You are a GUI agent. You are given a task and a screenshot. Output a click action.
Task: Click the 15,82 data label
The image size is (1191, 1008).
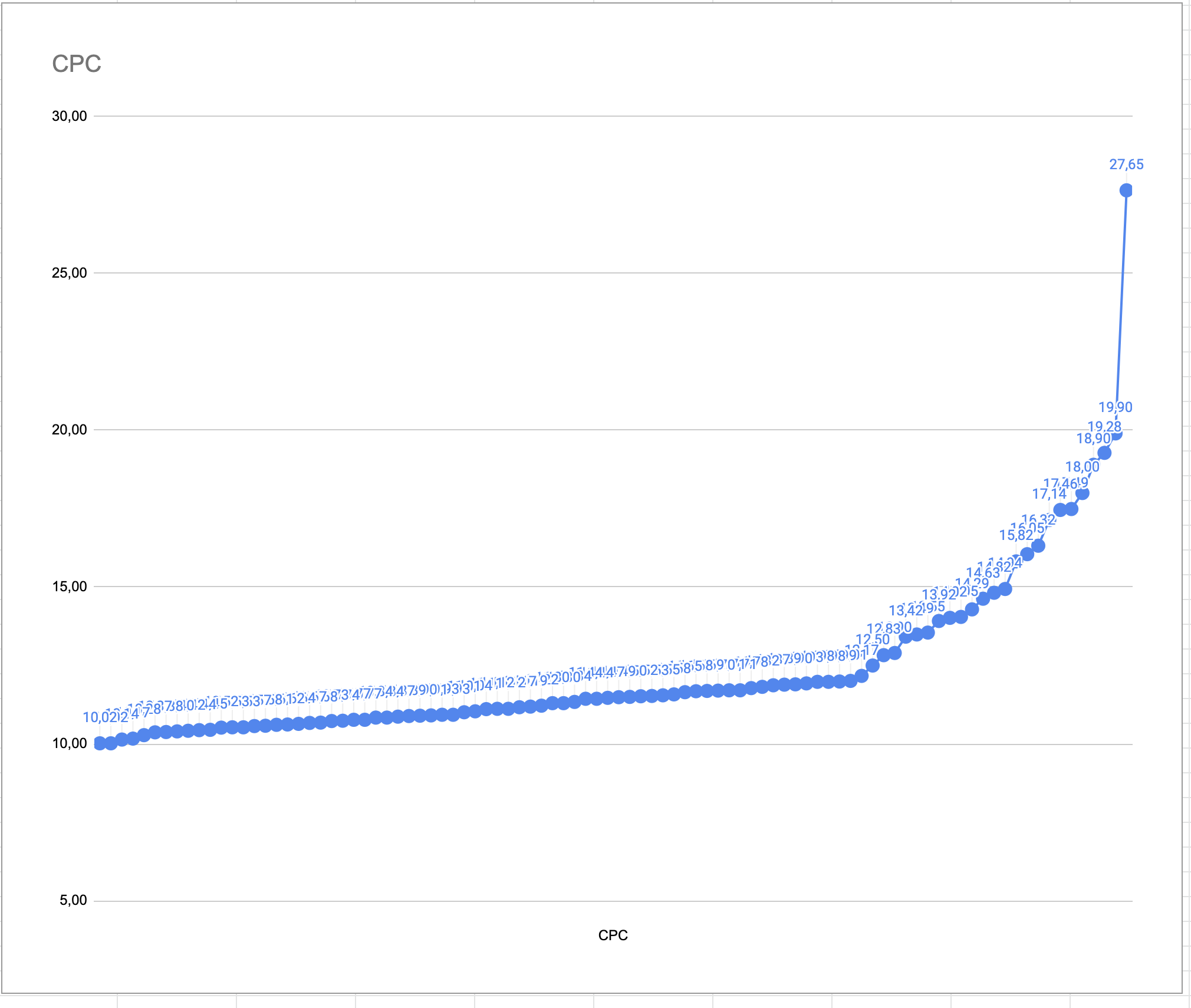point(1015,535)
